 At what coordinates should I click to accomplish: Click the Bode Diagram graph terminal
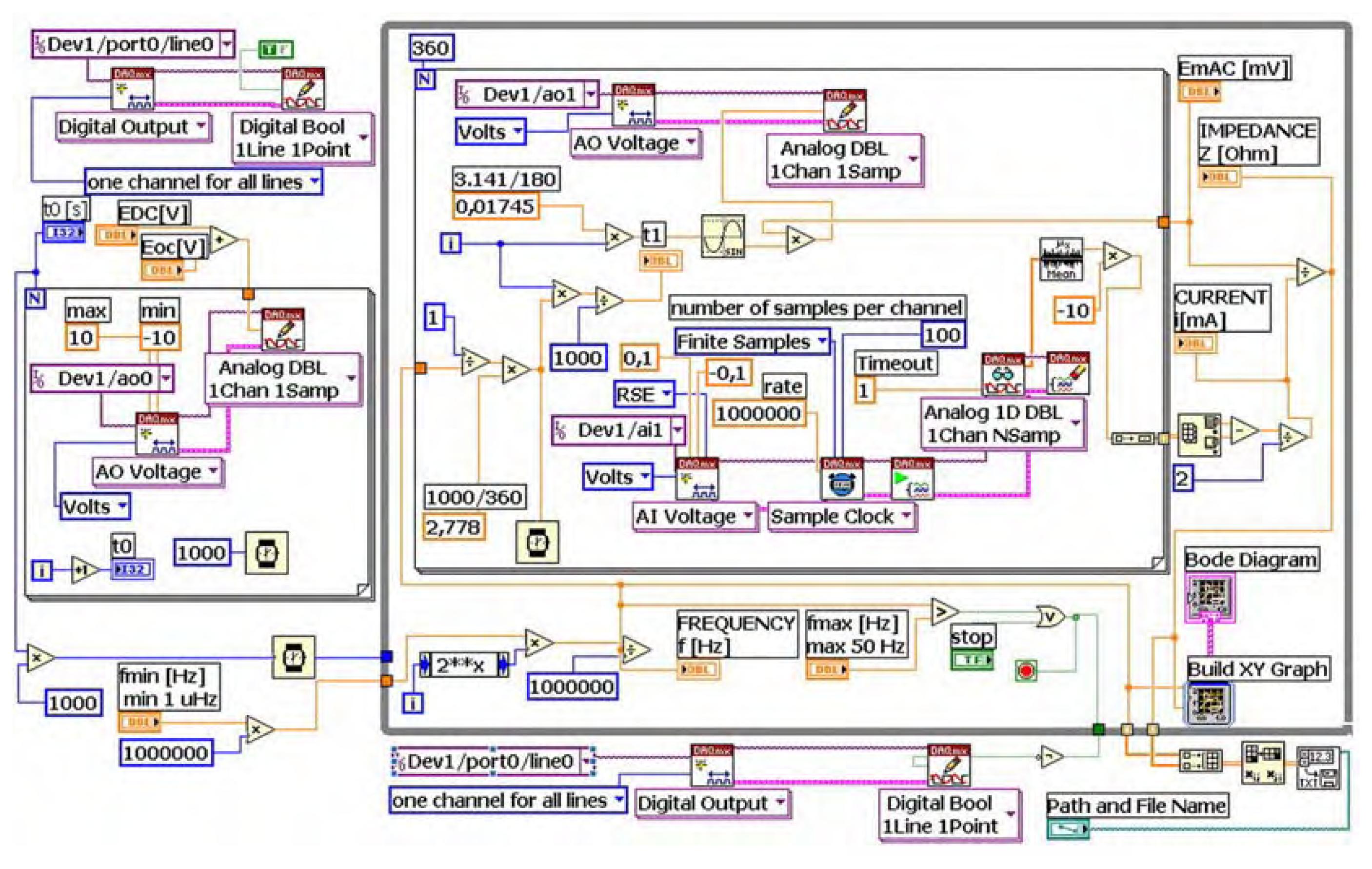(x=1210, y=598)
